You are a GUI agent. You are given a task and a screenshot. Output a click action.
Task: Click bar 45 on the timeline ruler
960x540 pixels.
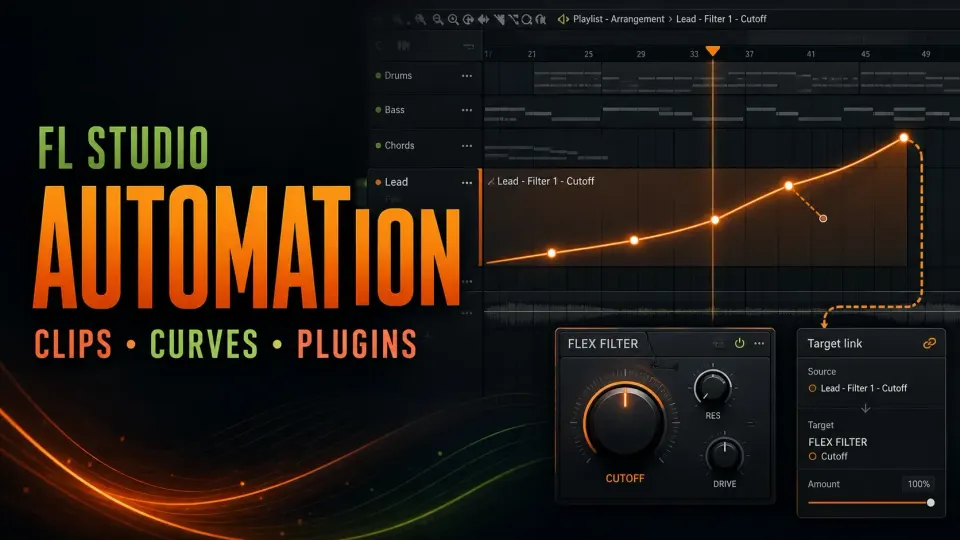[x=865, y=54]
